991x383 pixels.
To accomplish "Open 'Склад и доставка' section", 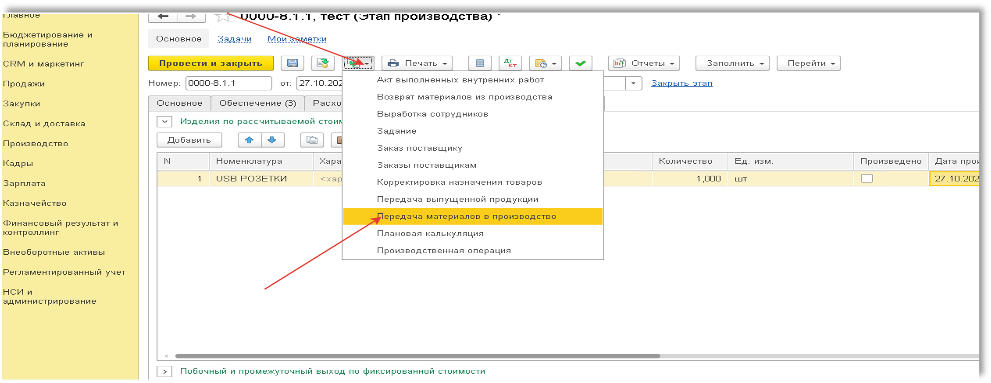I will click(x=44, y=123).
